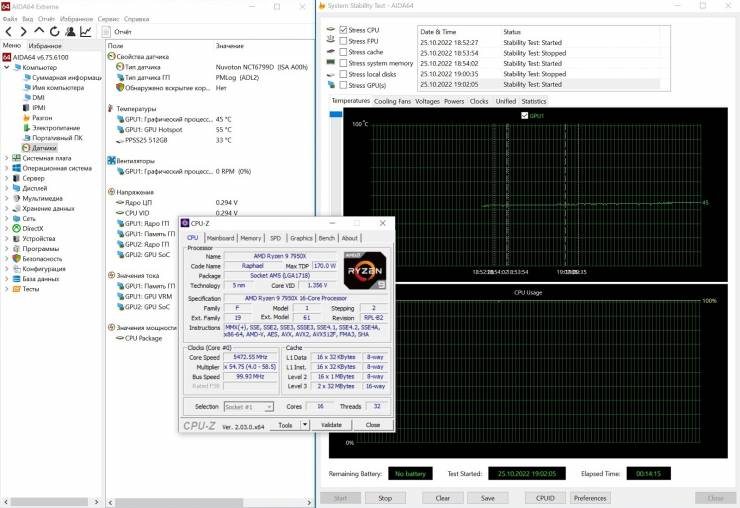Open Электропитание tree item
Screen dimensions: 740x508
[52, 128]
